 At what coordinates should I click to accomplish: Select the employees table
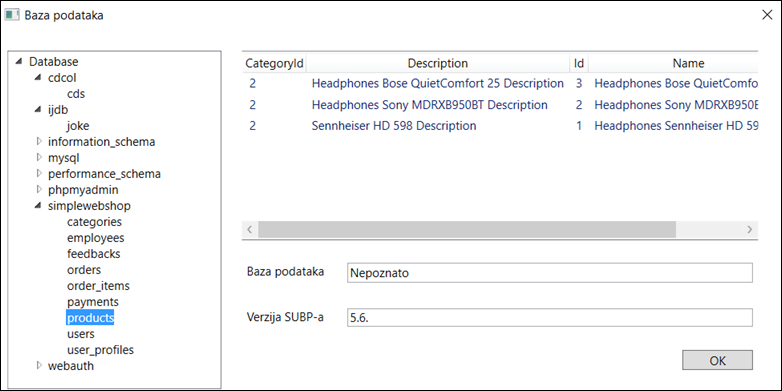point(96,237)
